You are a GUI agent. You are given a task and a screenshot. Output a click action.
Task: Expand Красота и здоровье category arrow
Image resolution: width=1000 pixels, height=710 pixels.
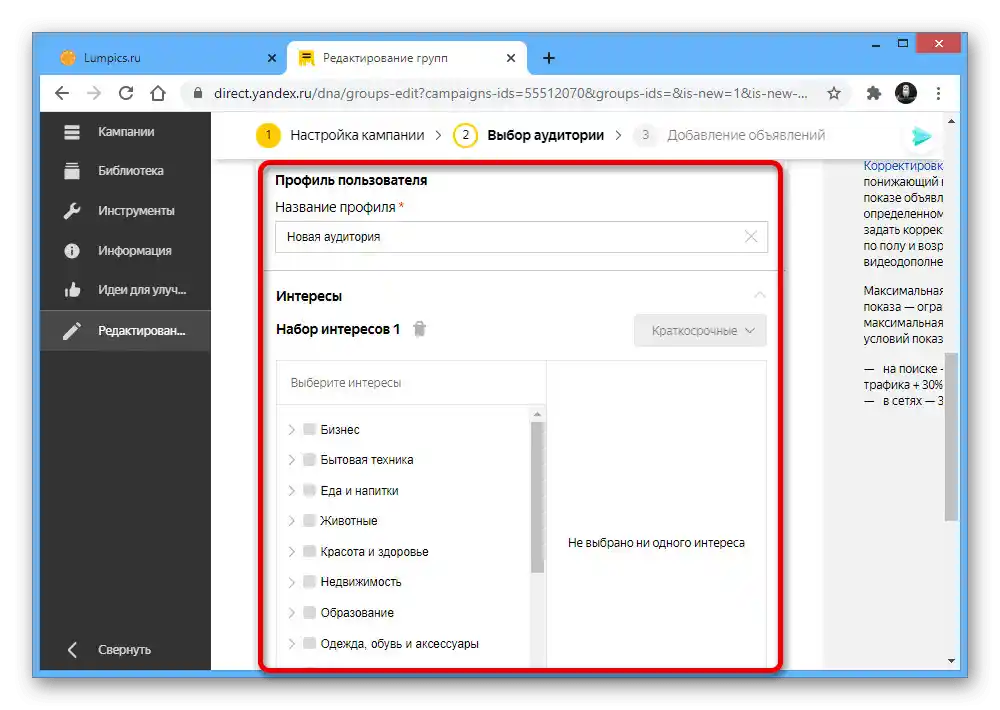pos(291,551)
